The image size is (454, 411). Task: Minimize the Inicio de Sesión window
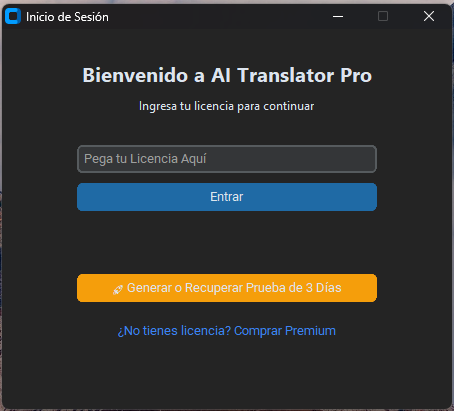pyautogui.click(x=338, y=16)
